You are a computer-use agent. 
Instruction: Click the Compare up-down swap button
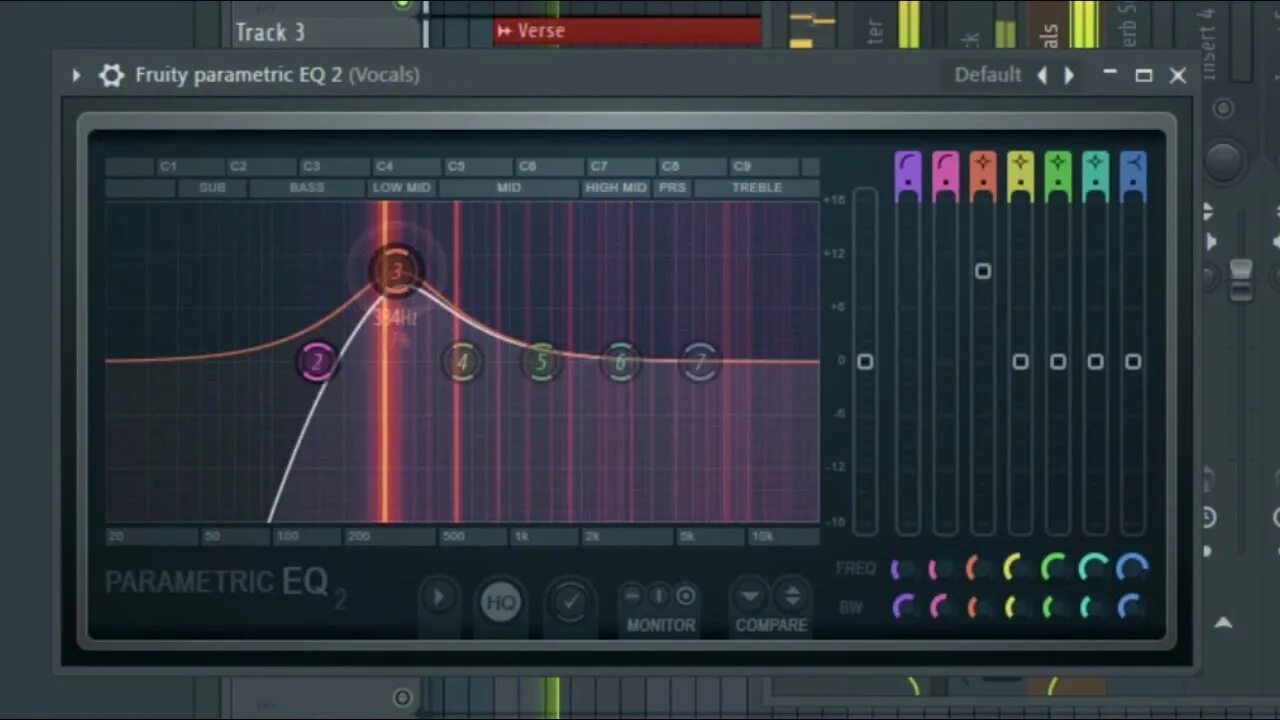[x=792, y=597]
